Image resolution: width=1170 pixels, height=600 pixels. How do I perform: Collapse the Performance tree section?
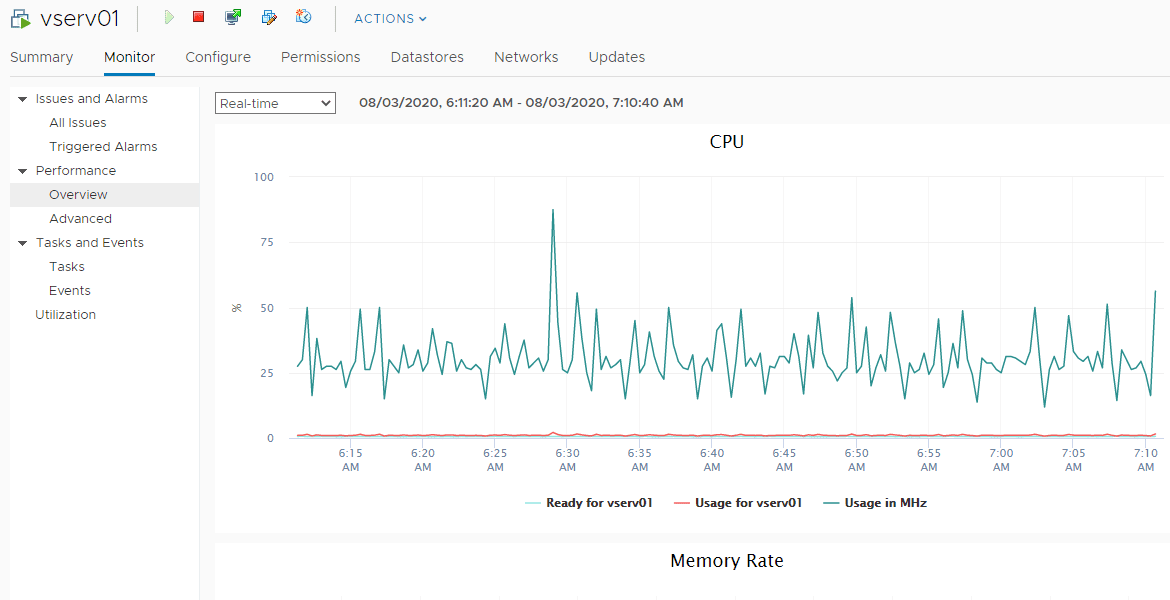22,171
